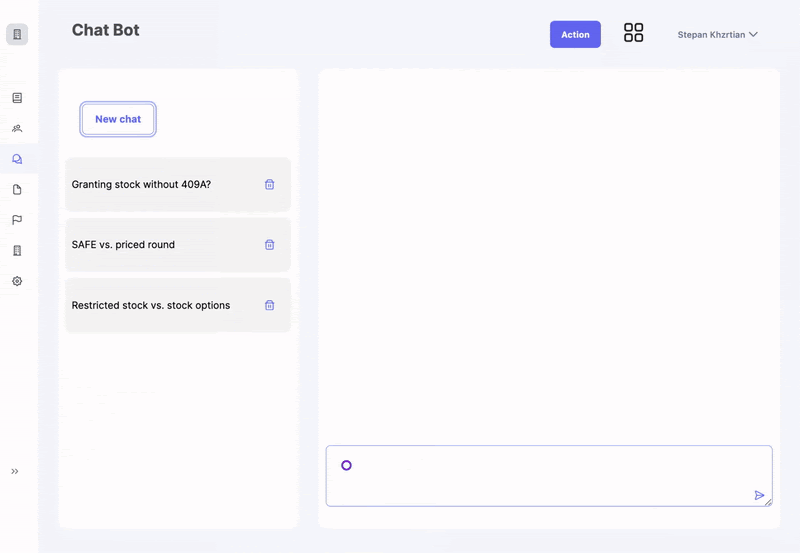This screenshot has width=800, height=553.
Task: Click the building icon above settings gear
Action: point(17,251)
